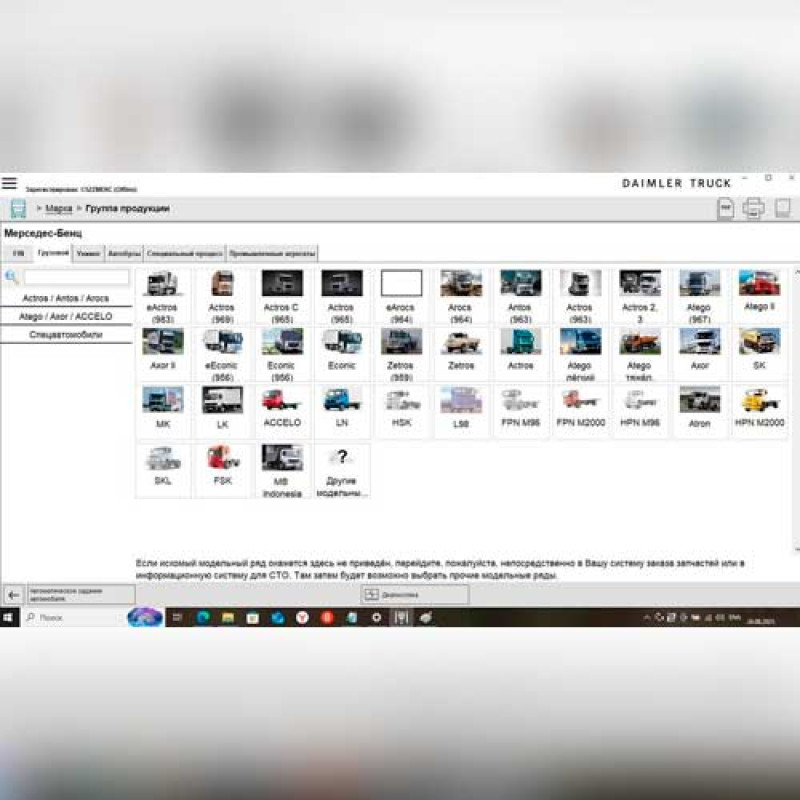Select the Axor II model
This screenshot has height=800, width=800.
(163, 354)
